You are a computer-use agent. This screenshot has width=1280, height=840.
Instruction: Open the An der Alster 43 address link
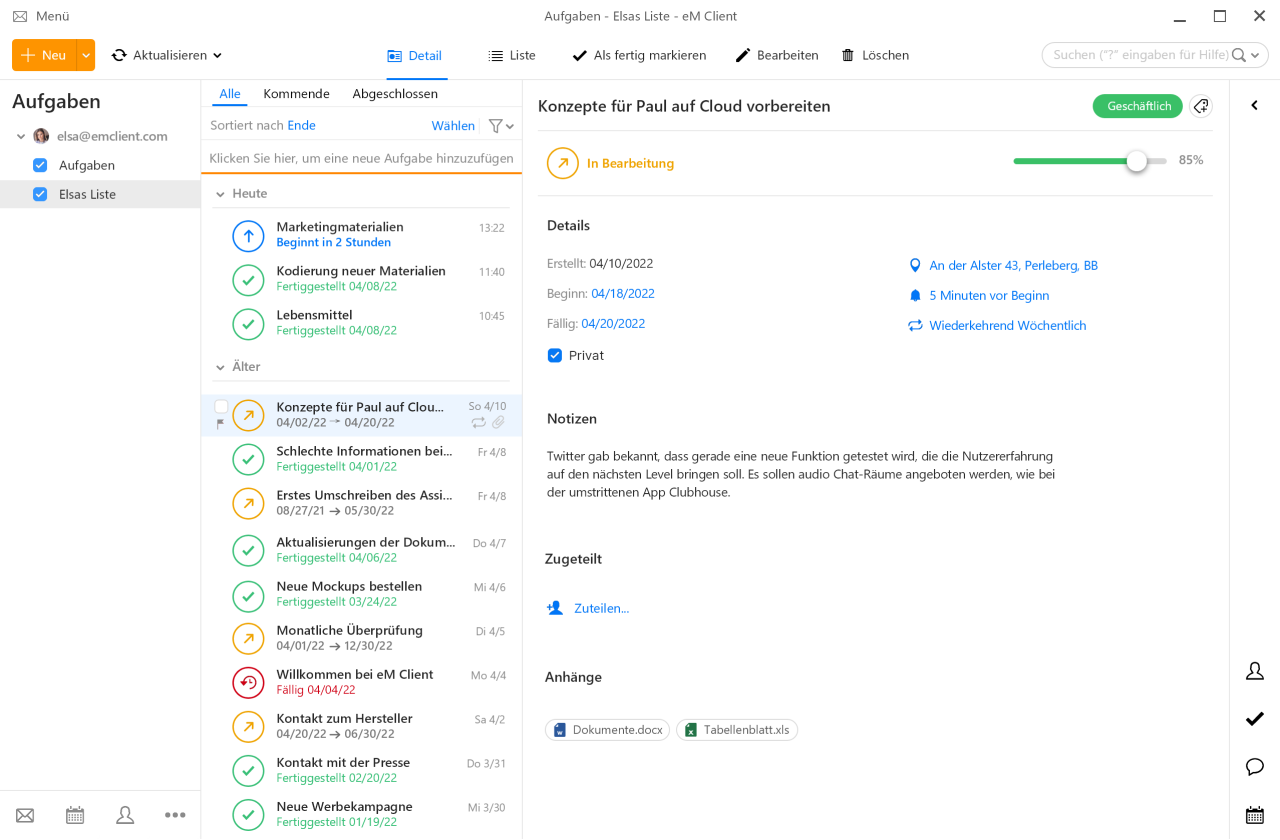[1013, 265]
